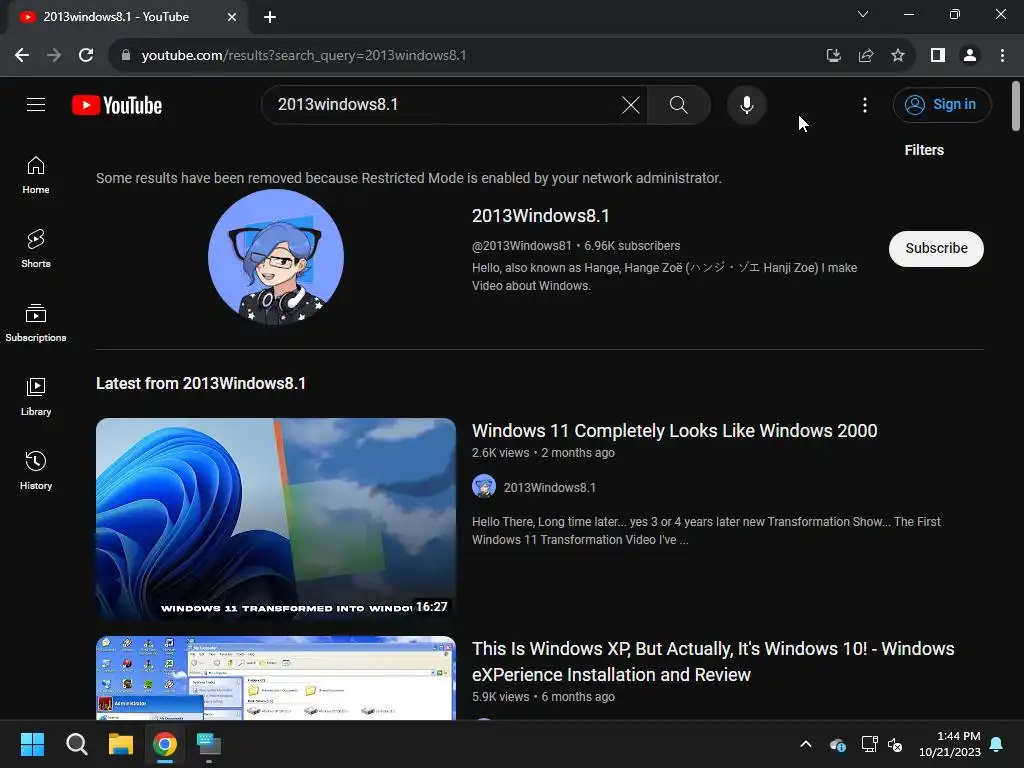This screenshot has height=768, width=1024.
Task: Open the Windows Start menu
Action: click(32, 744)
